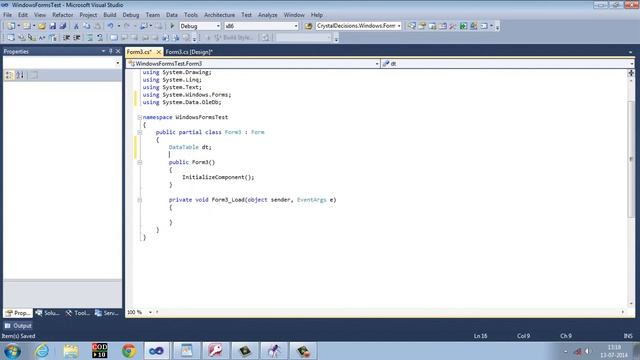
Task: Collapse the Form3_Load method block
Action: (x=140, y=200)
